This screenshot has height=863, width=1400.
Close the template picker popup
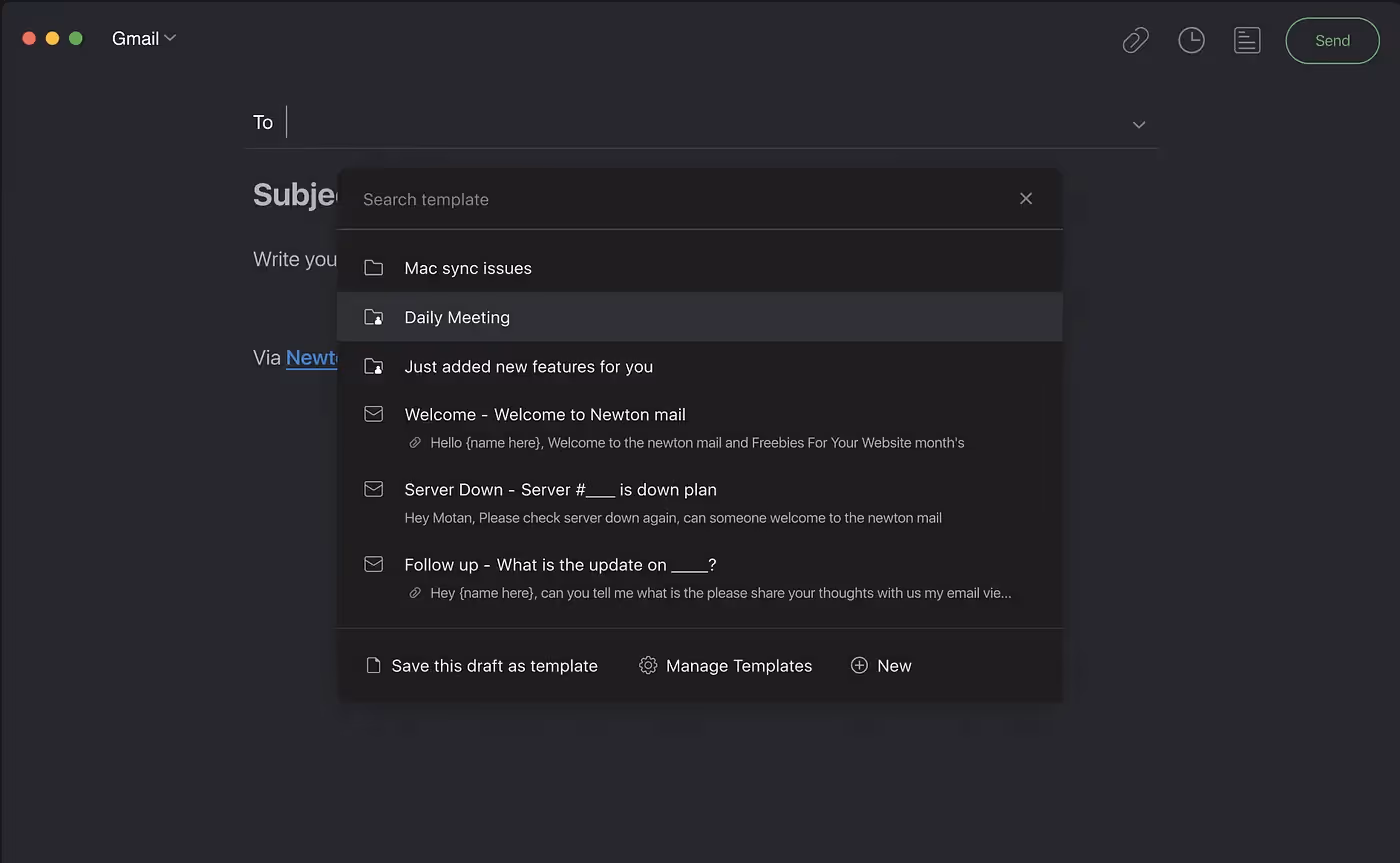pos(1025,198)
